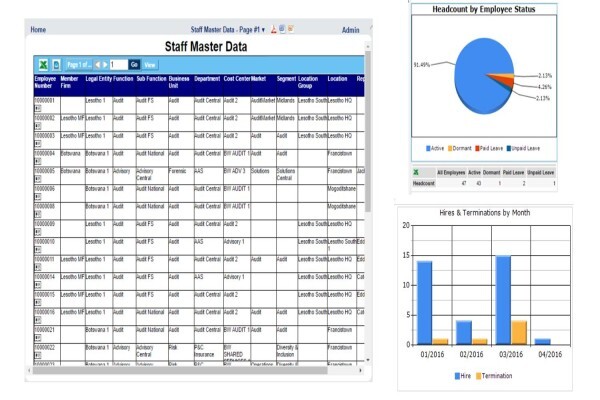Open the Home menu
Image resolution: width=600 pixels, height=400 pixels.
click(38, 29)
